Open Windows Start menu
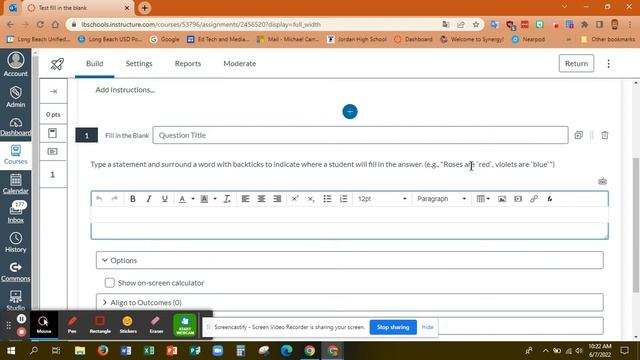 (11, 351)
